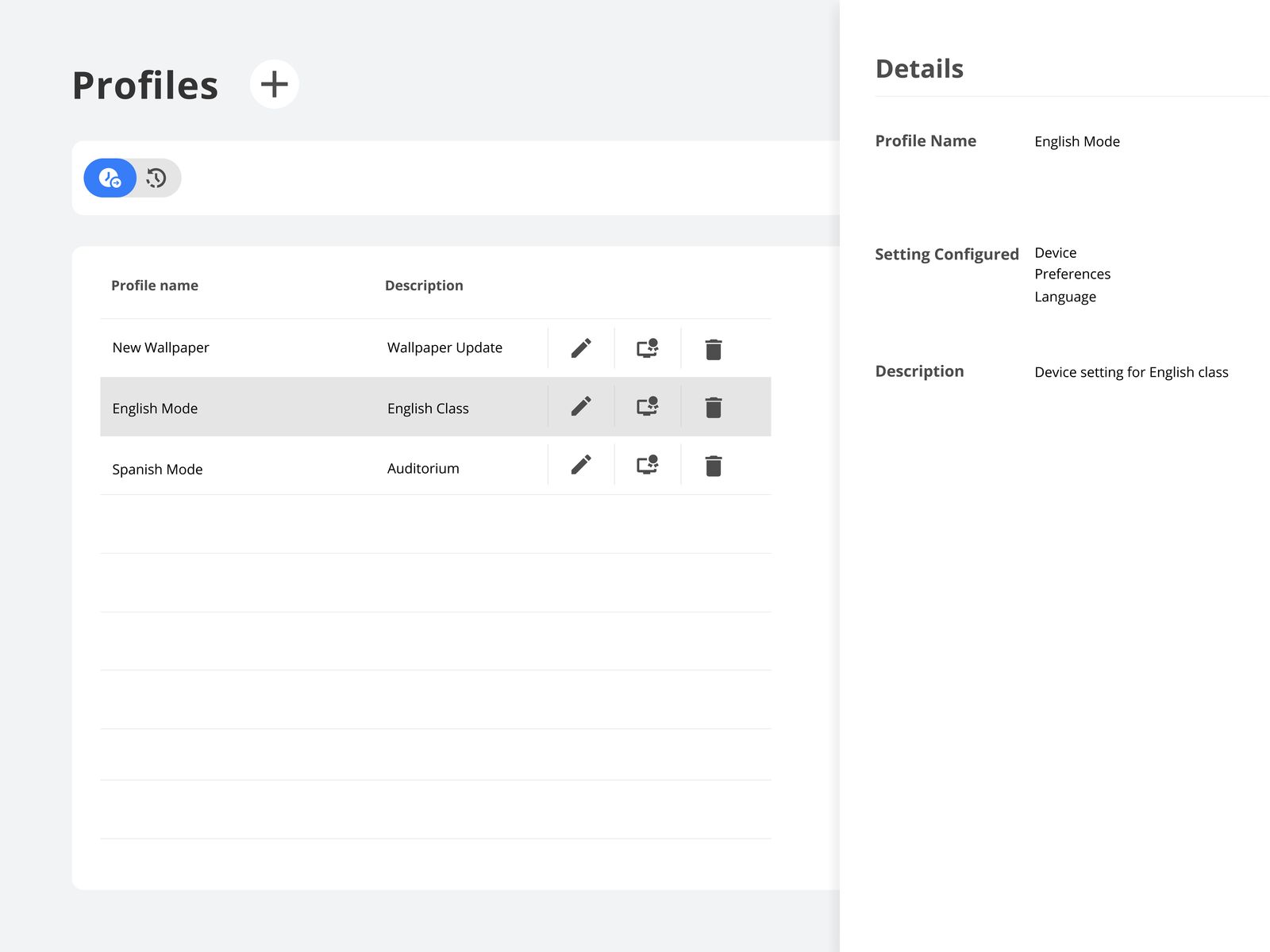Edit the Spanish Mode profile
The height and width of the screenshot is (952, 1270).
click(581, 465)
